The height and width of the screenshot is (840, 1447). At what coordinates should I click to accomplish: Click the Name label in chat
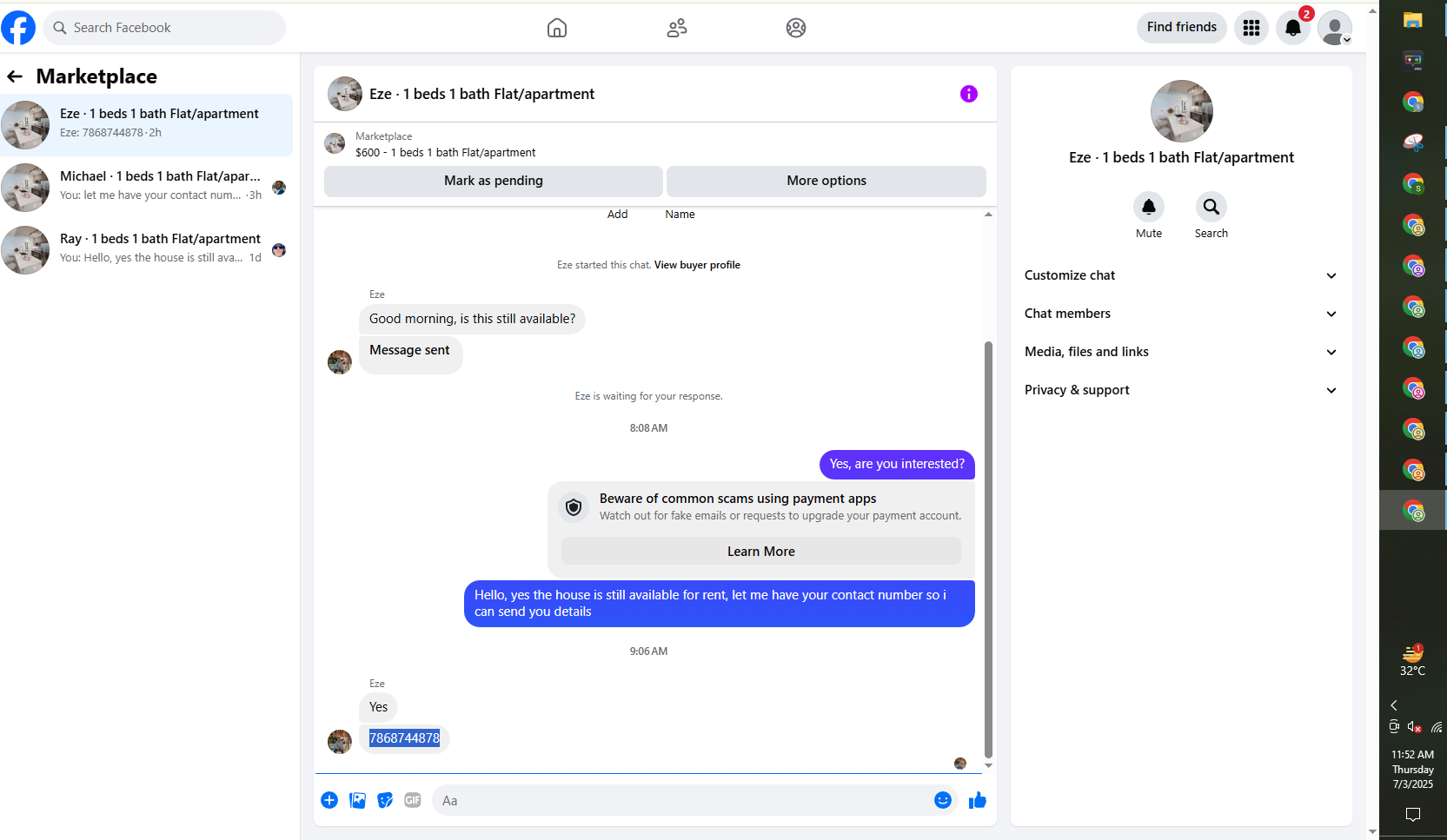pos(680,215)
